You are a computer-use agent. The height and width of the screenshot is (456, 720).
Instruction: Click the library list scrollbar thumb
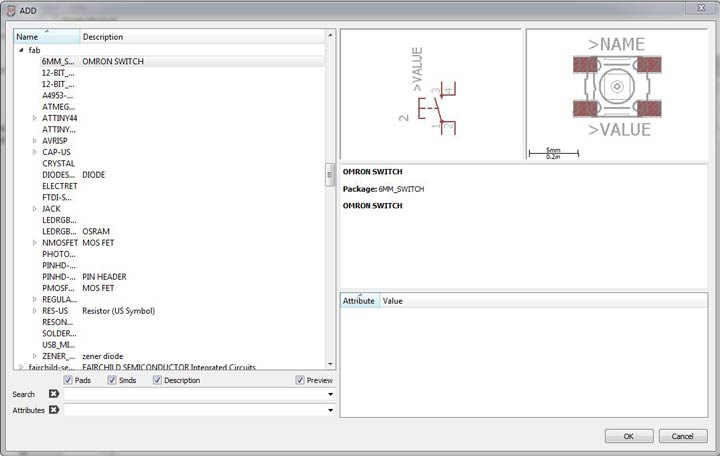tap(330, 175)
